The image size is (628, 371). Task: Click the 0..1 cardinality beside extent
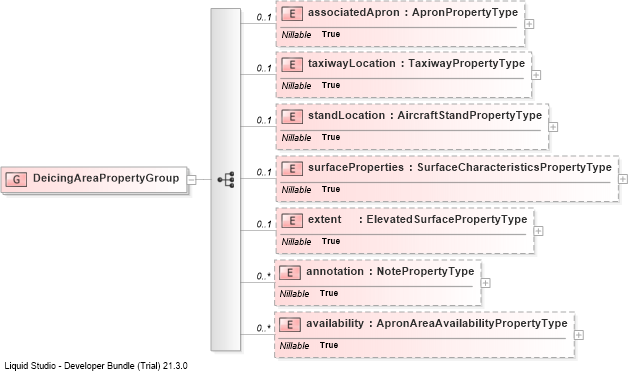coord(264,224)
